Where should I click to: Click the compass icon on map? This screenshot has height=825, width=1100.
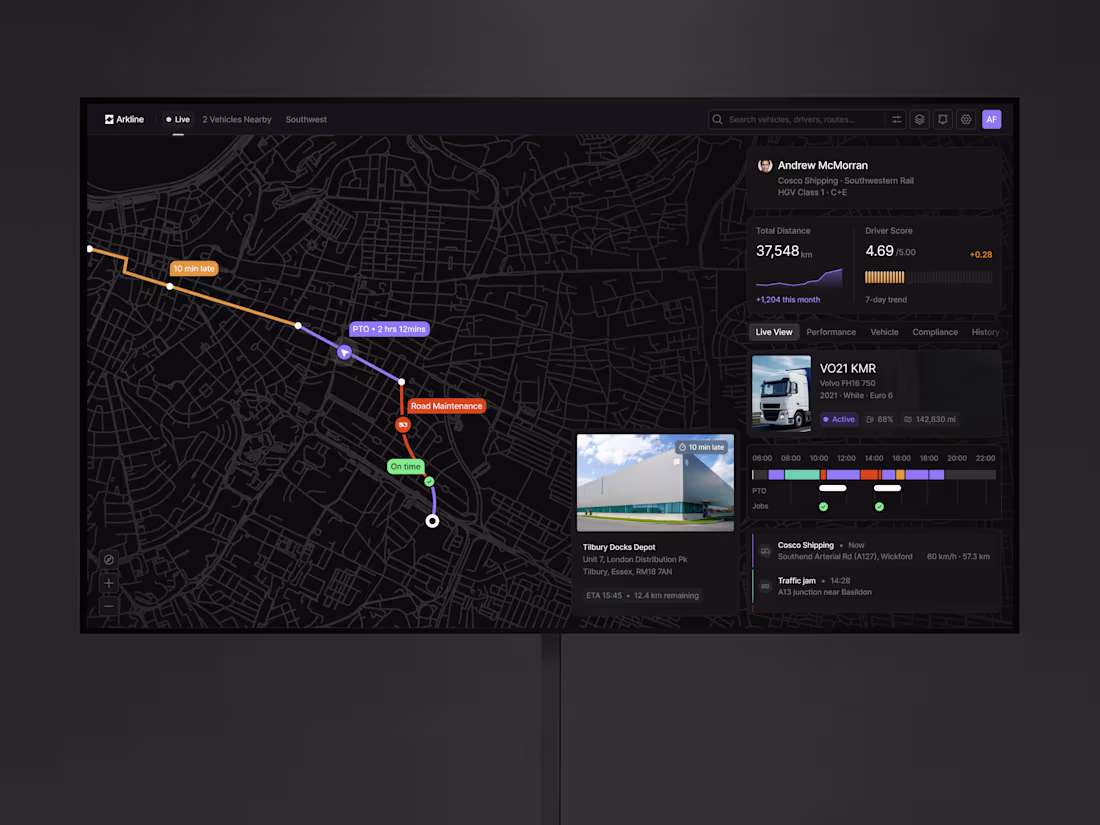[x=109, y=560]
